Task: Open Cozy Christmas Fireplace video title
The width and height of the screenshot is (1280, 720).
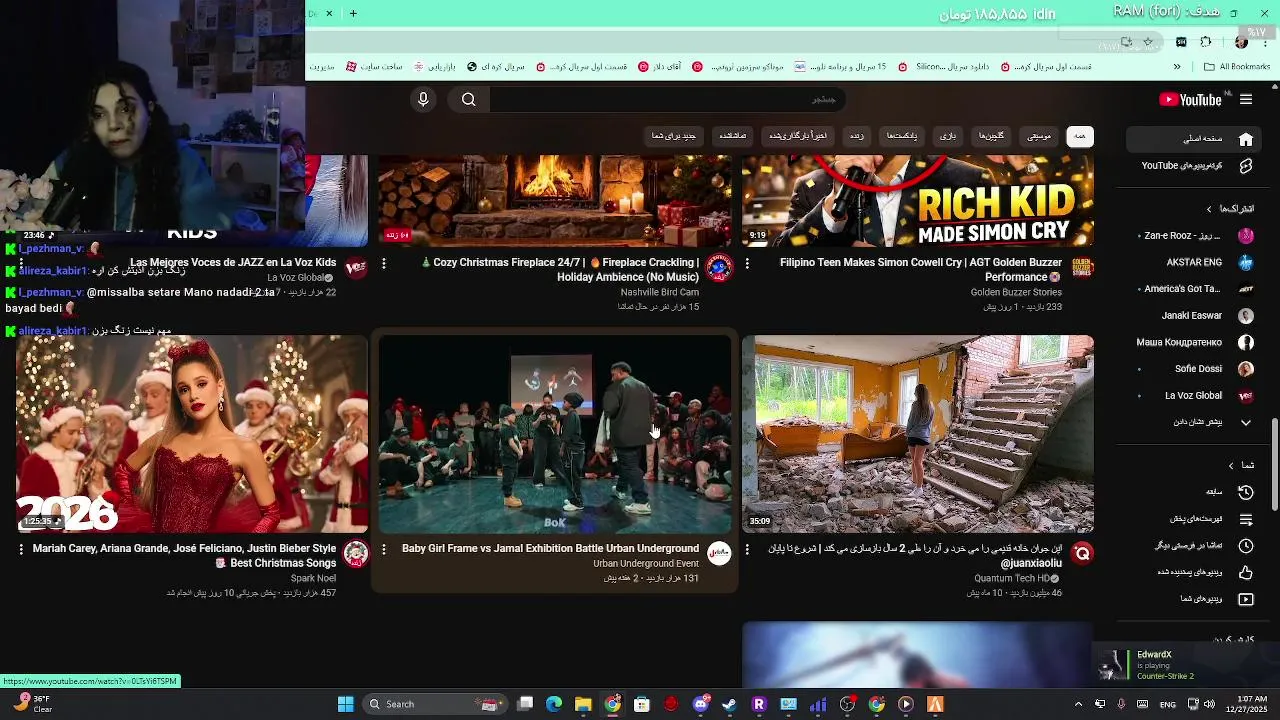Action: point(560,270)
